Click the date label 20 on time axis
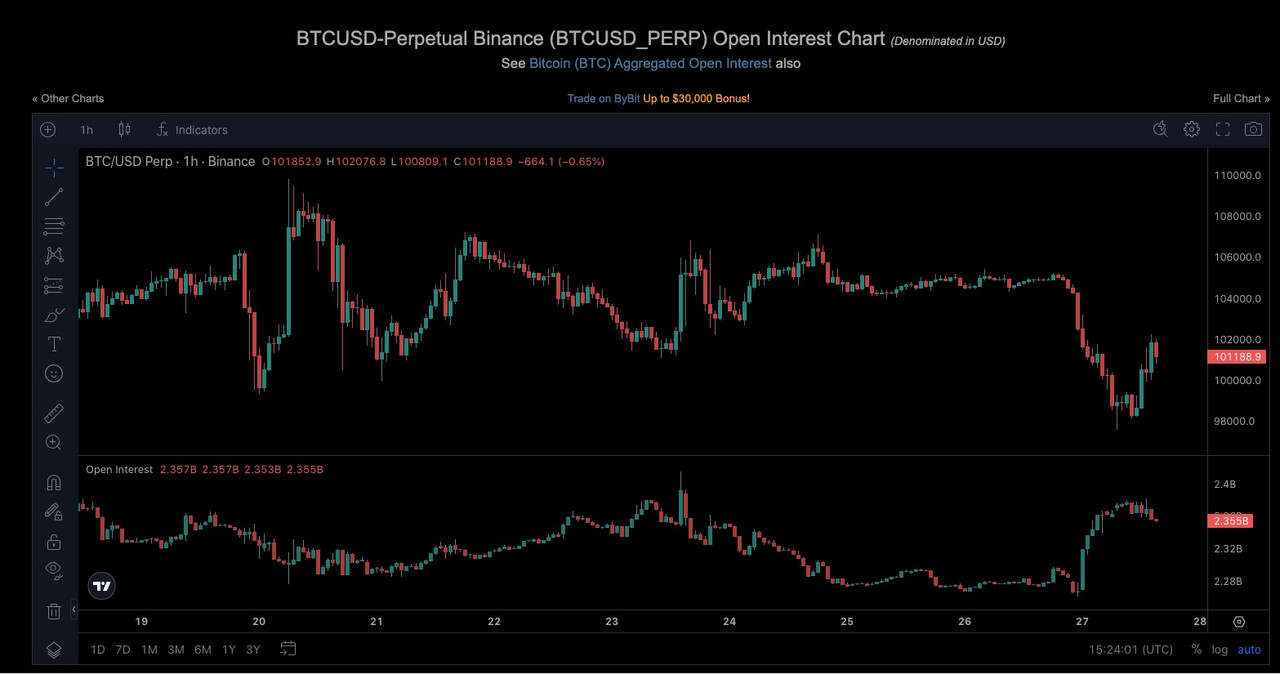This screenshot has height=675, width=1280. pos(259,621)
